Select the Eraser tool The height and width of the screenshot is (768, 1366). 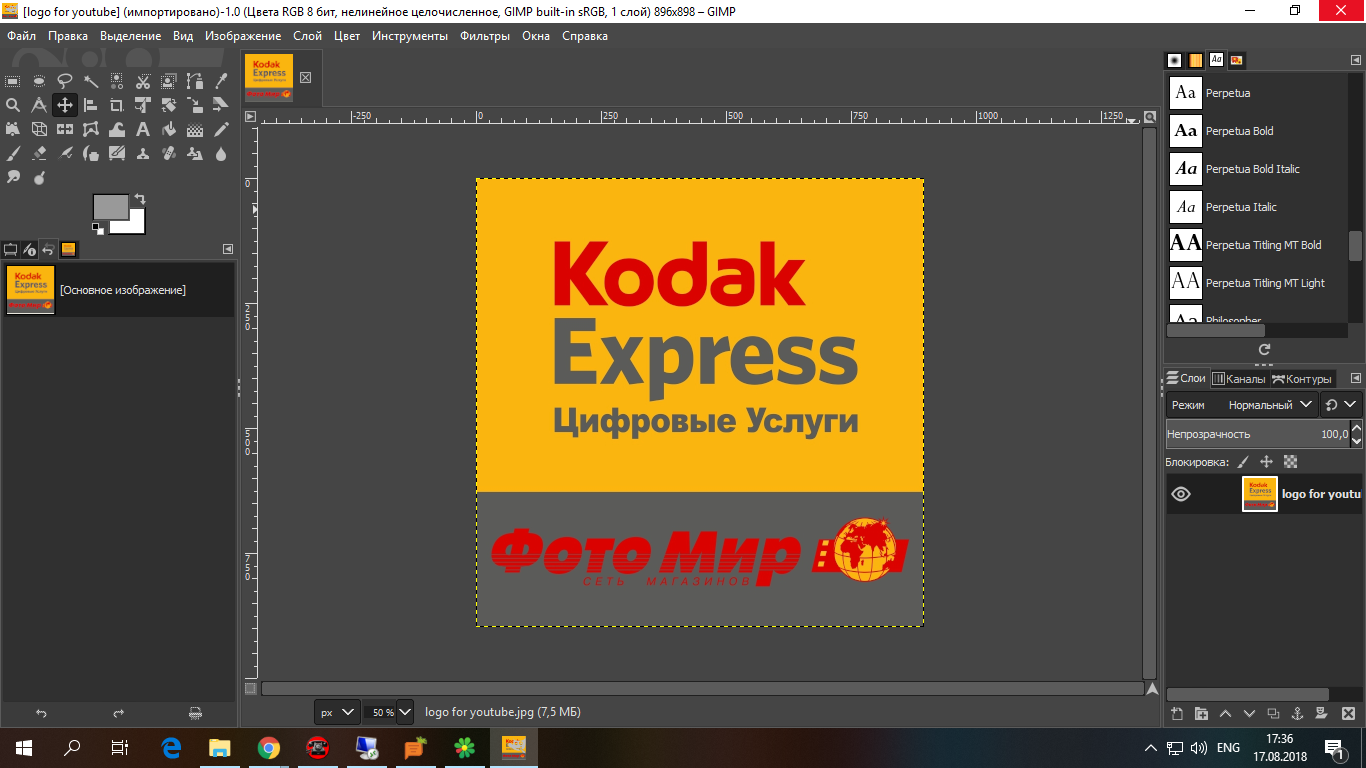tap(39, 153)
